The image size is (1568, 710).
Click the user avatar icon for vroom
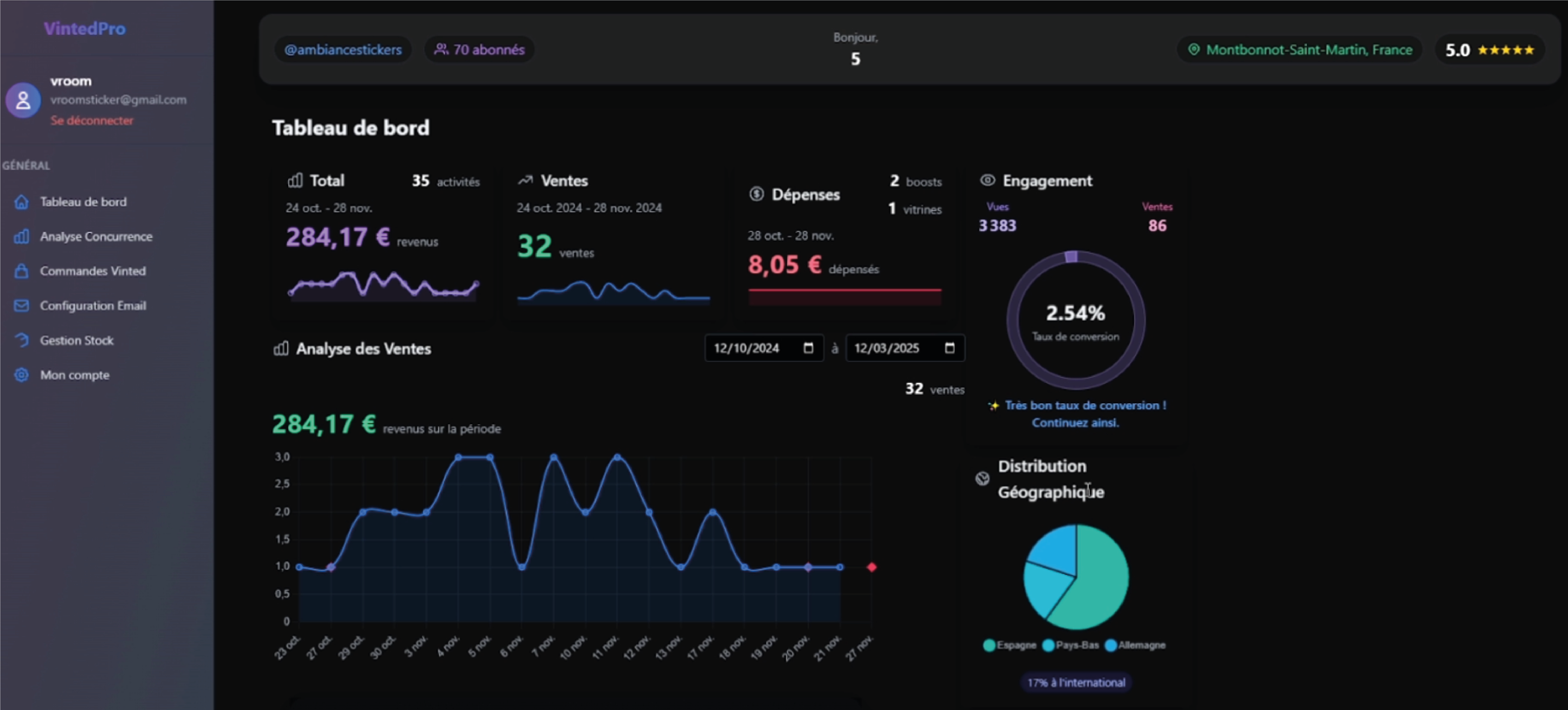[x=23, y=100]
